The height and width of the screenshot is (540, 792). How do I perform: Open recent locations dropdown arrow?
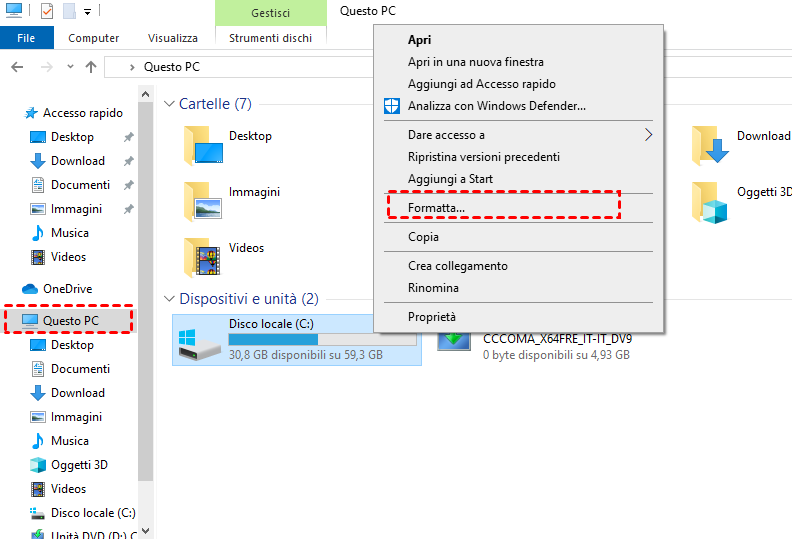click(x=70, y=67)
